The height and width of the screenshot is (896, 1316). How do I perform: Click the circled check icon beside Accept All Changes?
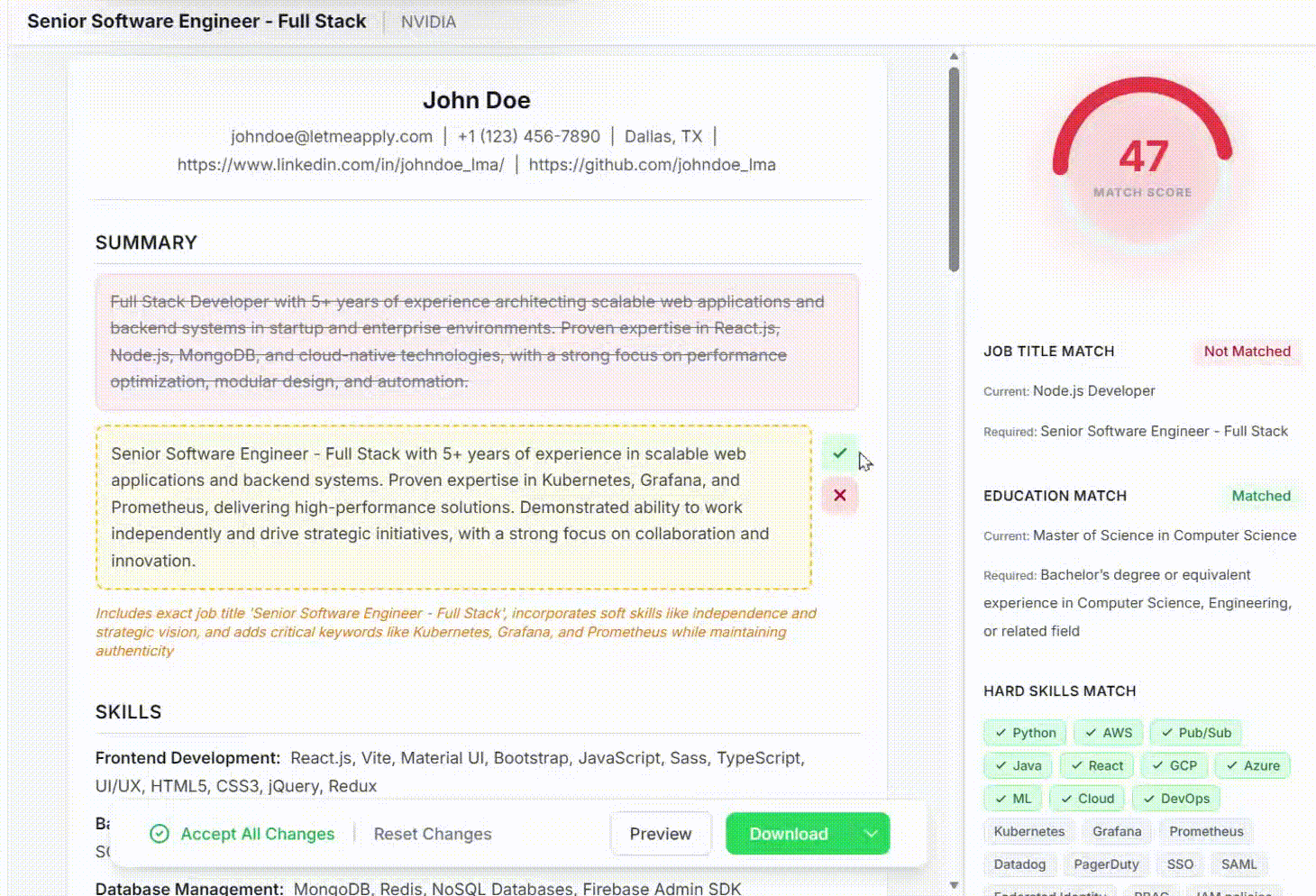tap(160, 834)
